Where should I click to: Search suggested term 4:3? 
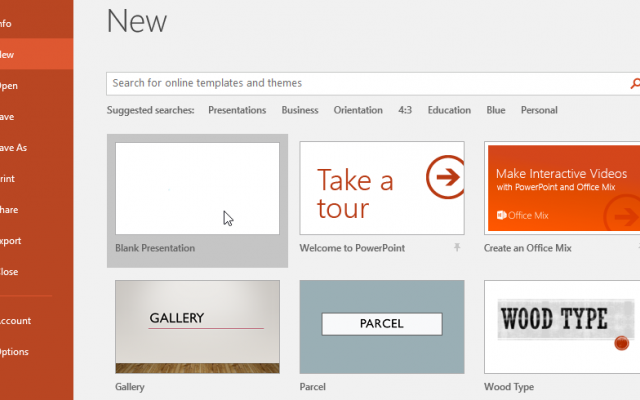pyautogui.click(x=405, y=110)
